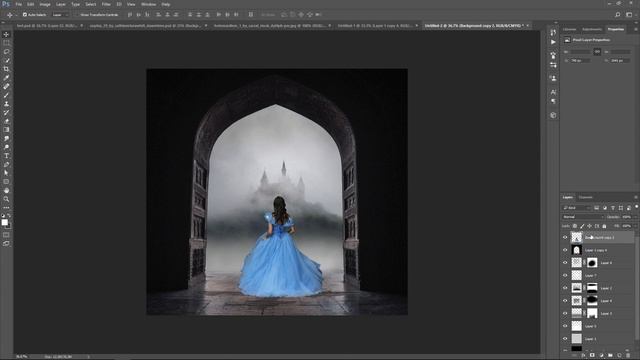Select the Clone Stamp tool
640x360 pixels.
coord(6,104)
